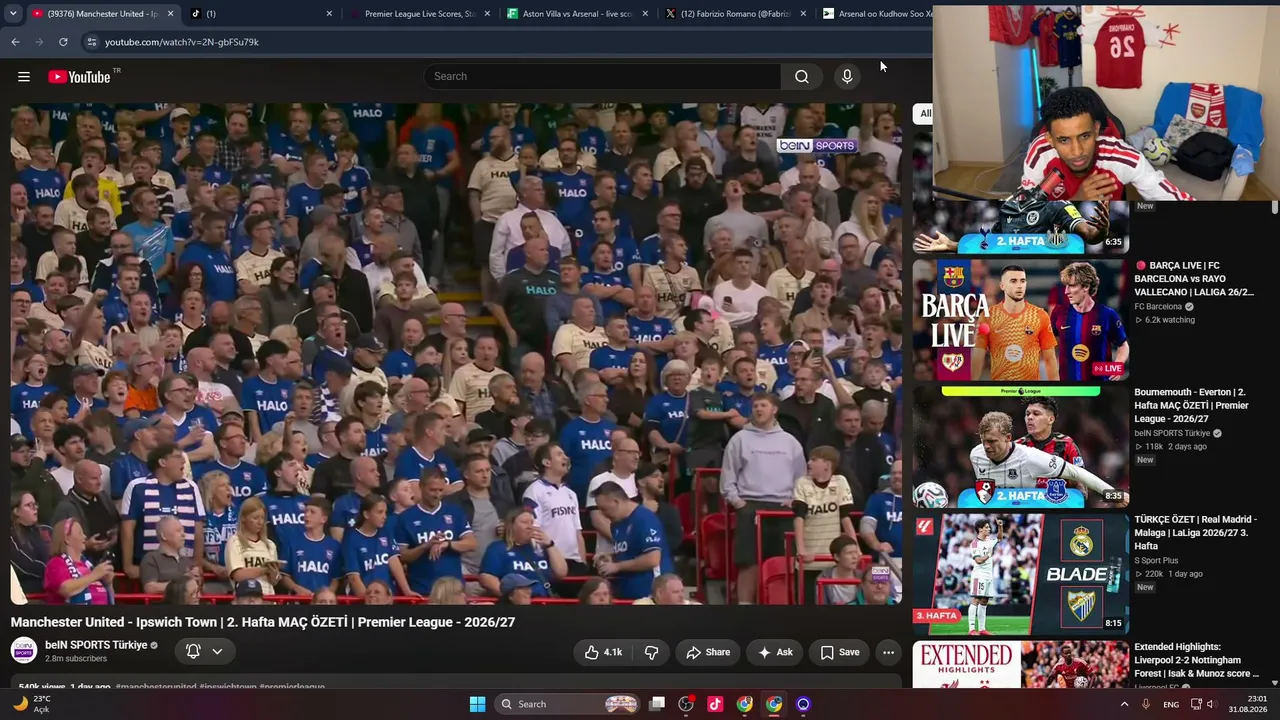
Task: Open the TikTok app from the taskbar
Action: pos(715,704)
